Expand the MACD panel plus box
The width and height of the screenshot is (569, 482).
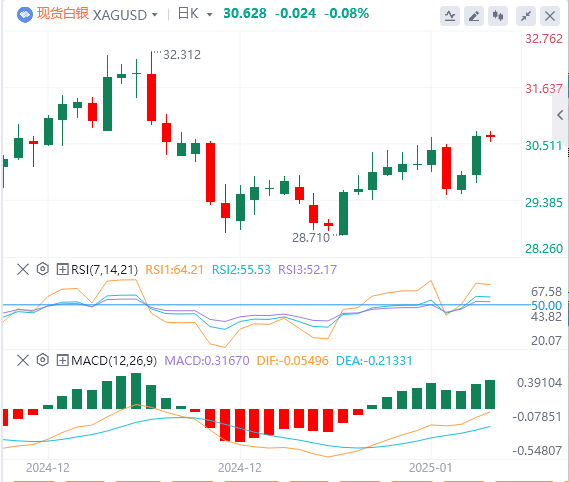[x=62, y=360]
